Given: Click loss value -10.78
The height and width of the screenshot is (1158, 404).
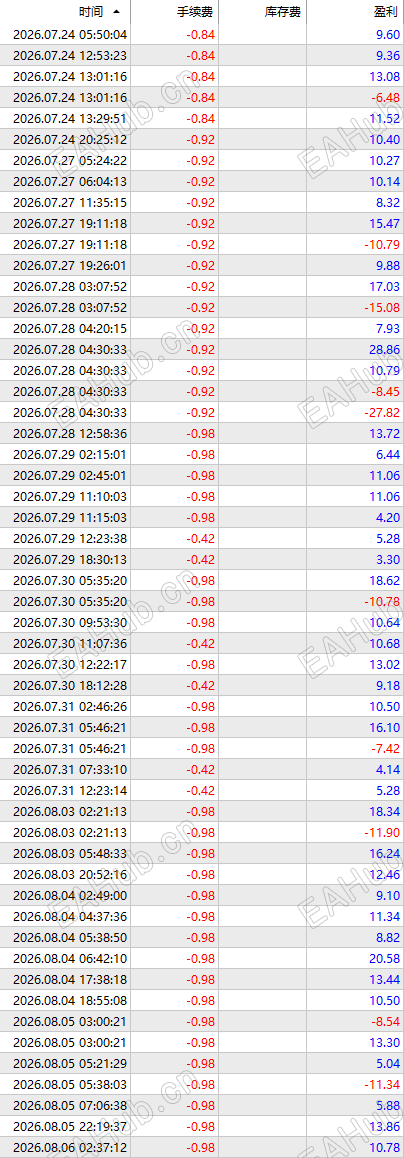Looking at the screenshot, I should (383, 600).
